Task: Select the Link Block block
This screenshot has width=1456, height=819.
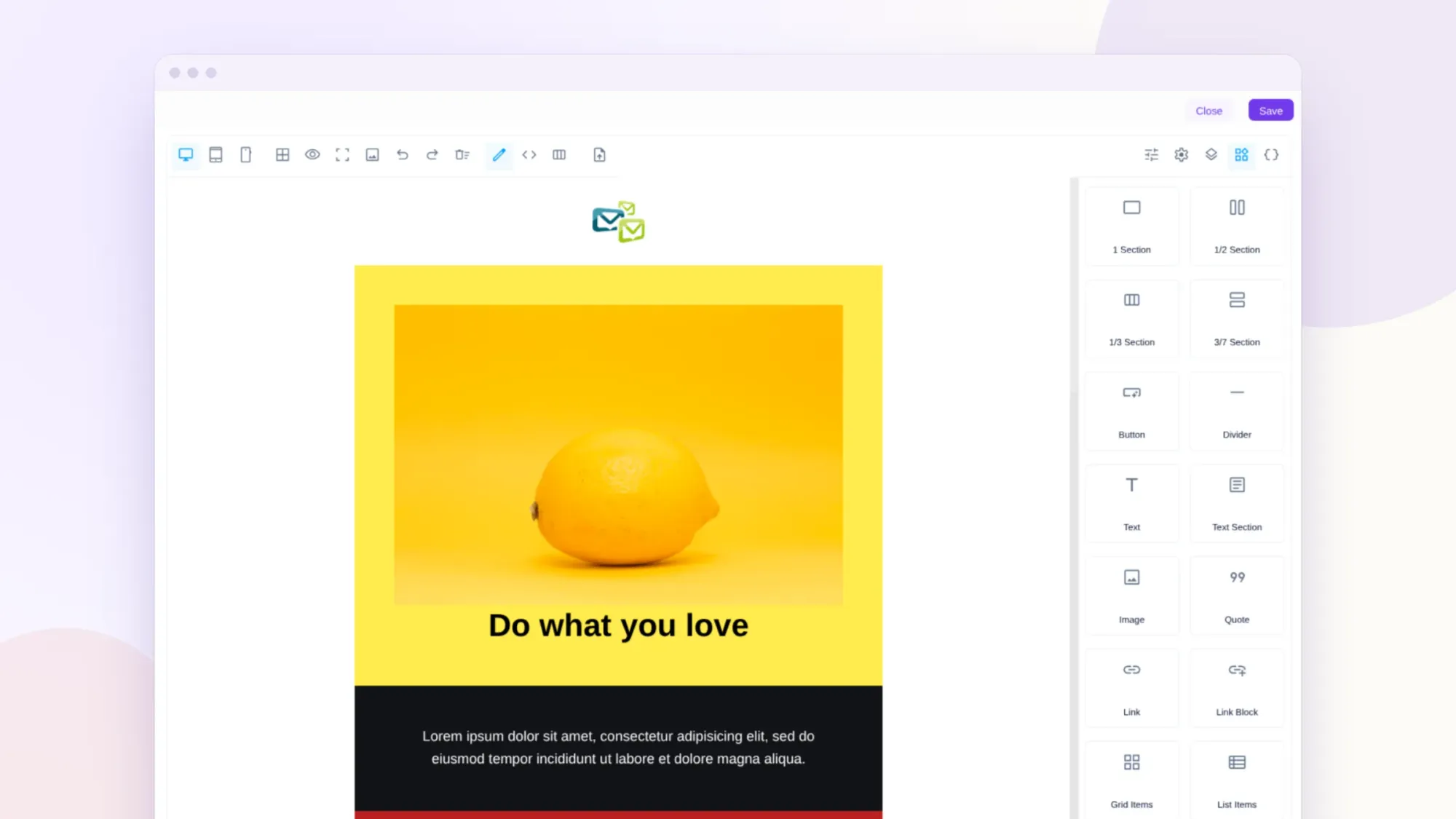Action: pos(1237,689)
